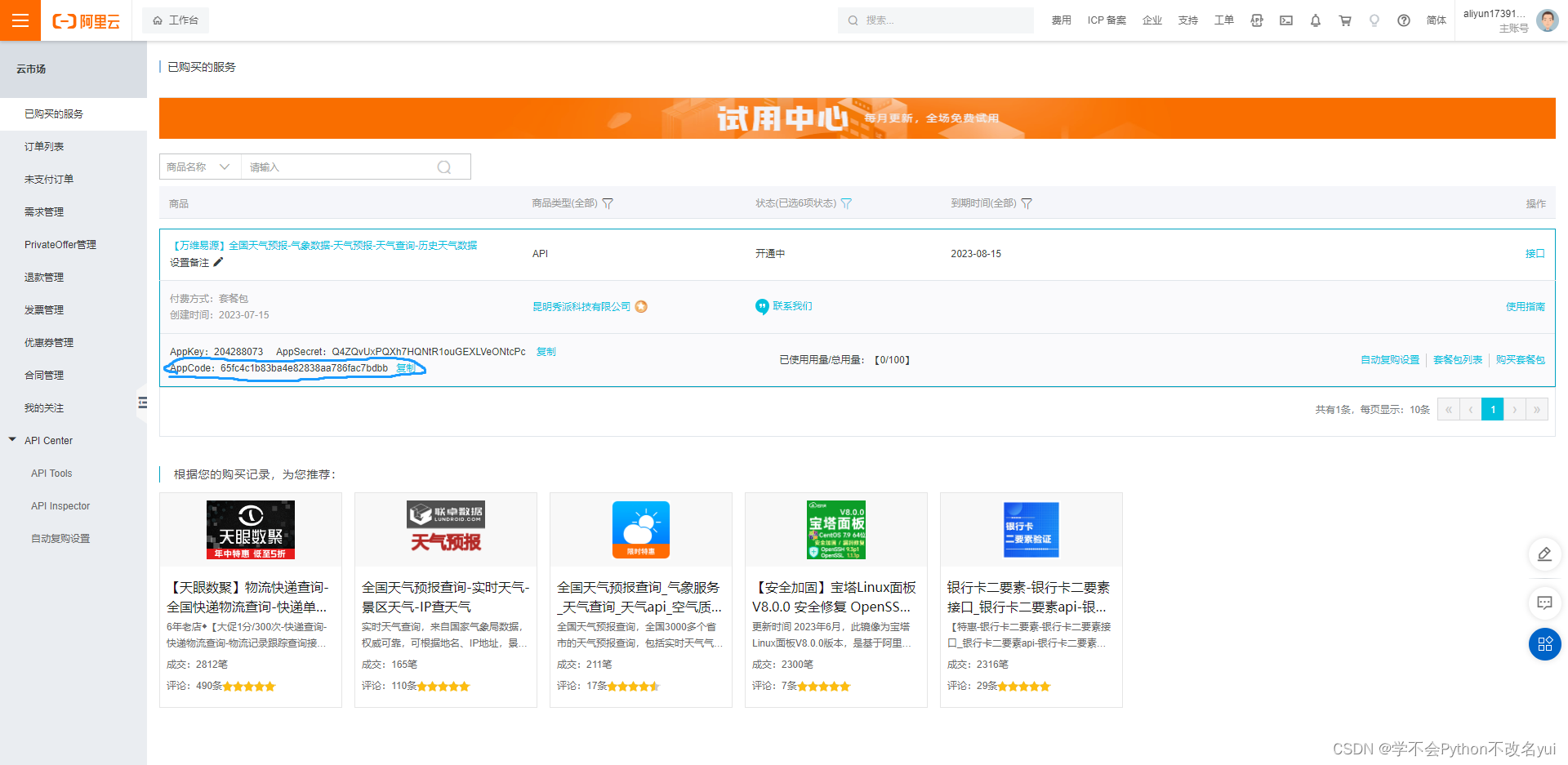
Task: Open the 工单 menu
Action: tap(1224, 20)
